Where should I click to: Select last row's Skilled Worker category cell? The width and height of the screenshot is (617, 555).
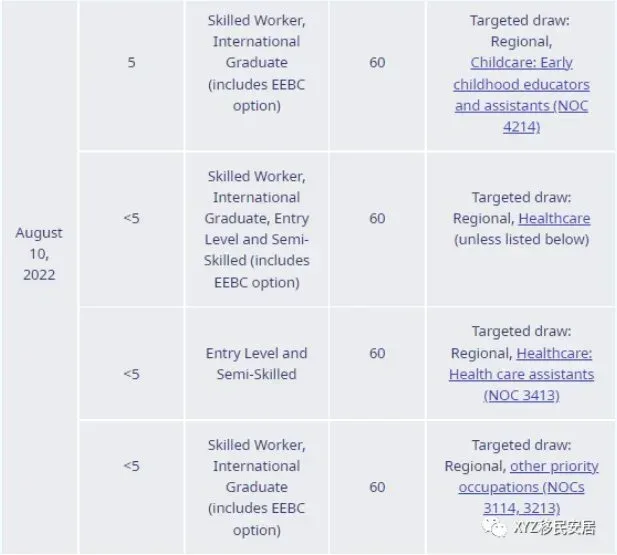257,487
